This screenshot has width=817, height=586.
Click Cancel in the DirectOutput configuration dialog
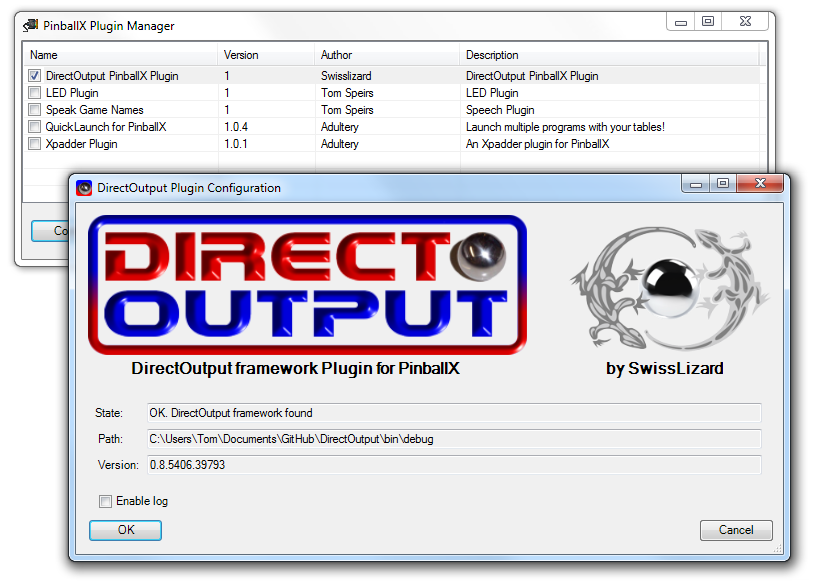point(736,530)
